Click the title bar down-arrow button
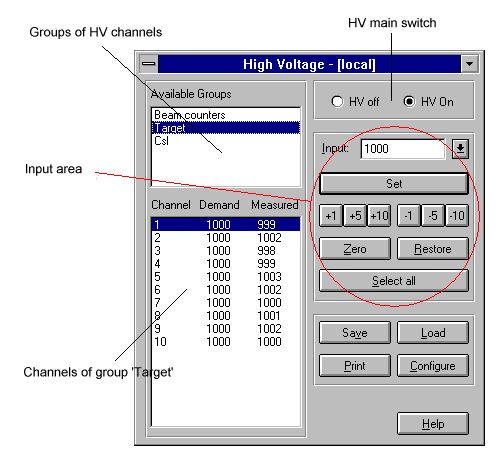500x450 pixels. pos(469,64)
